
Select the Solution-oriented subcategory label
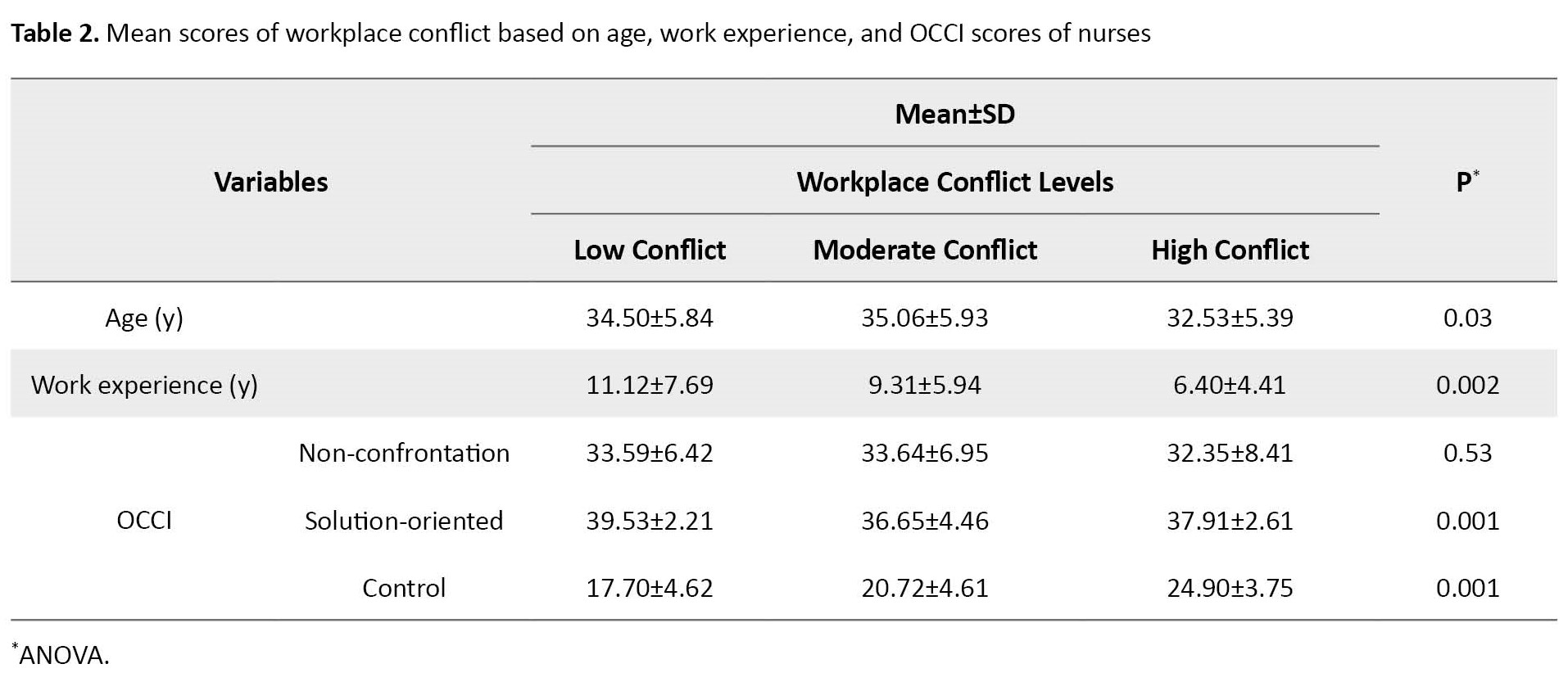coord(404,521)
